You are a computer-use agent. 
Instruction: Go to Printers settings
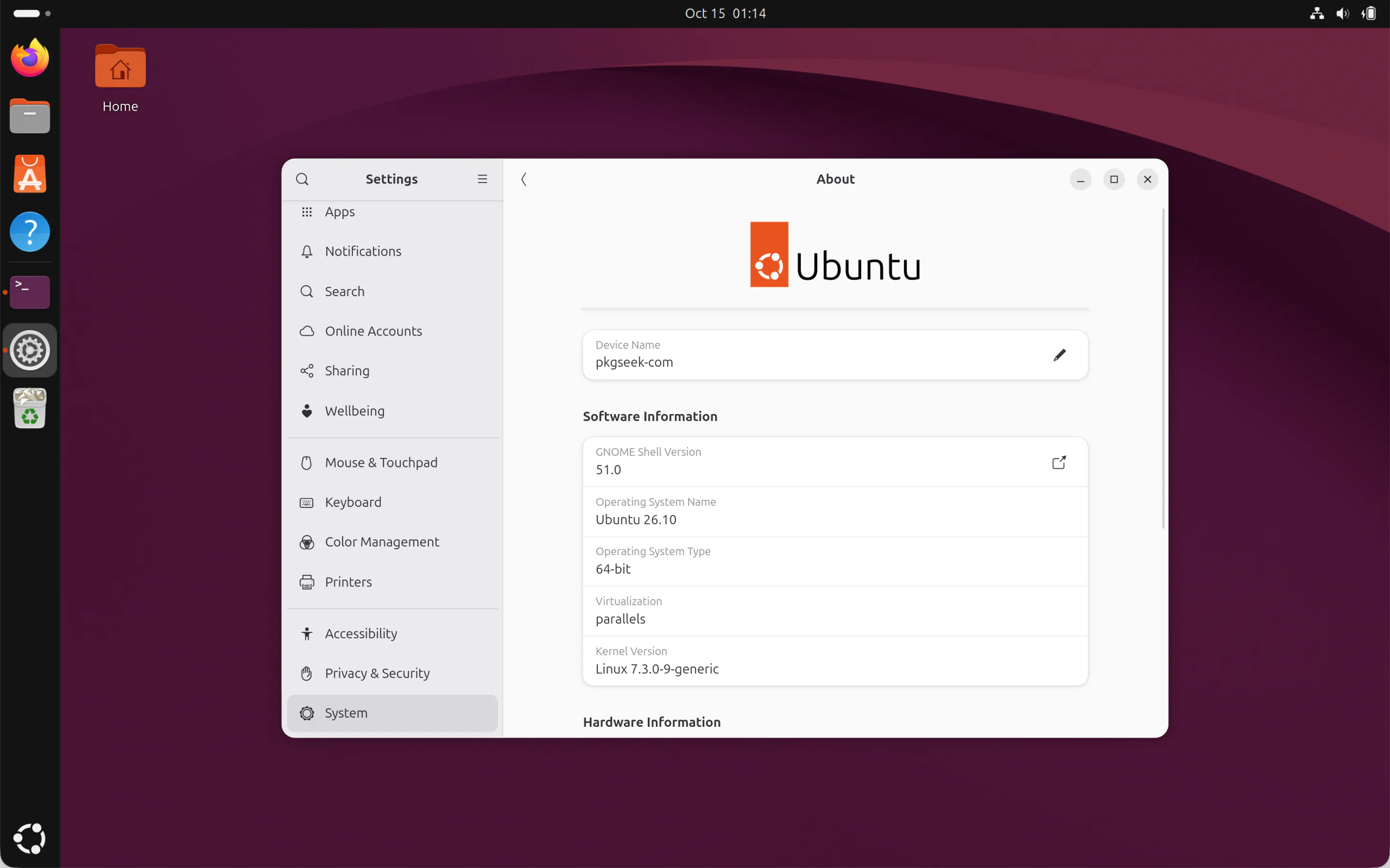392,582
